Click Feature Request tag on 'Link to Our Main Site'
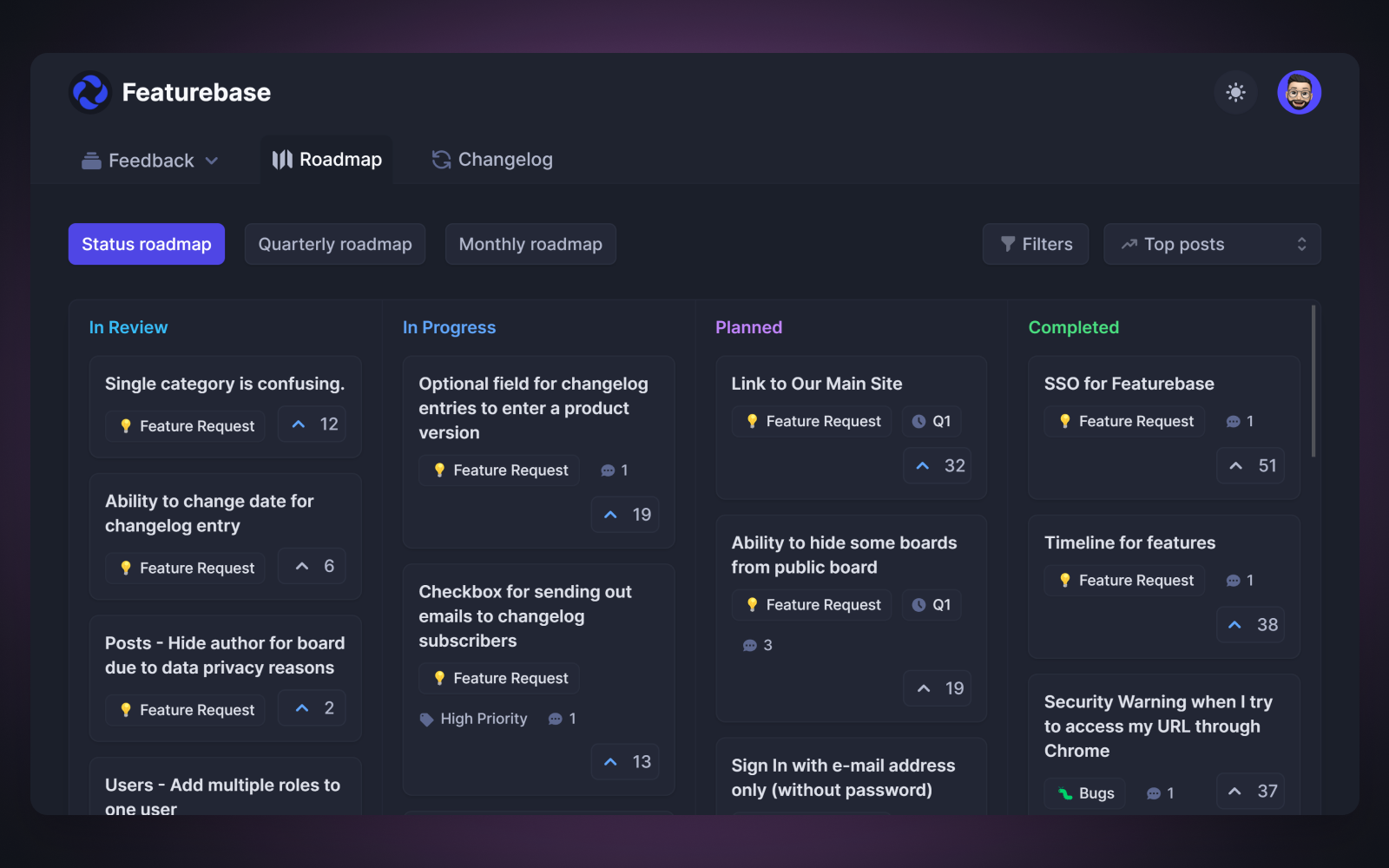 [x=812, y=421]
